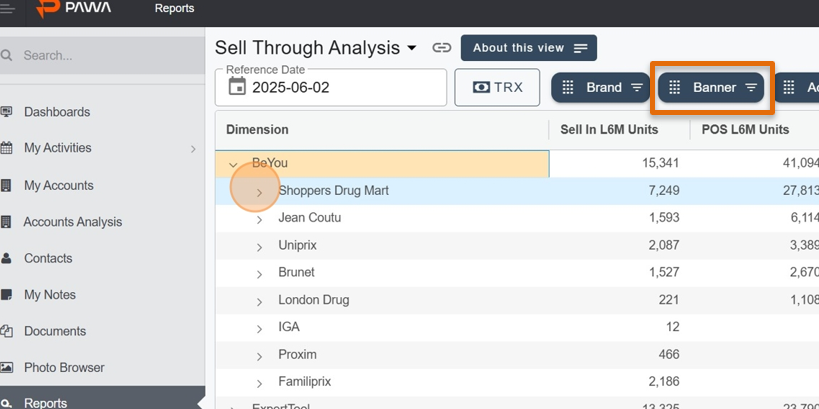This screenshot has width=819, height=409.
Task: Click the Search input field
Action: coord(102,55)
